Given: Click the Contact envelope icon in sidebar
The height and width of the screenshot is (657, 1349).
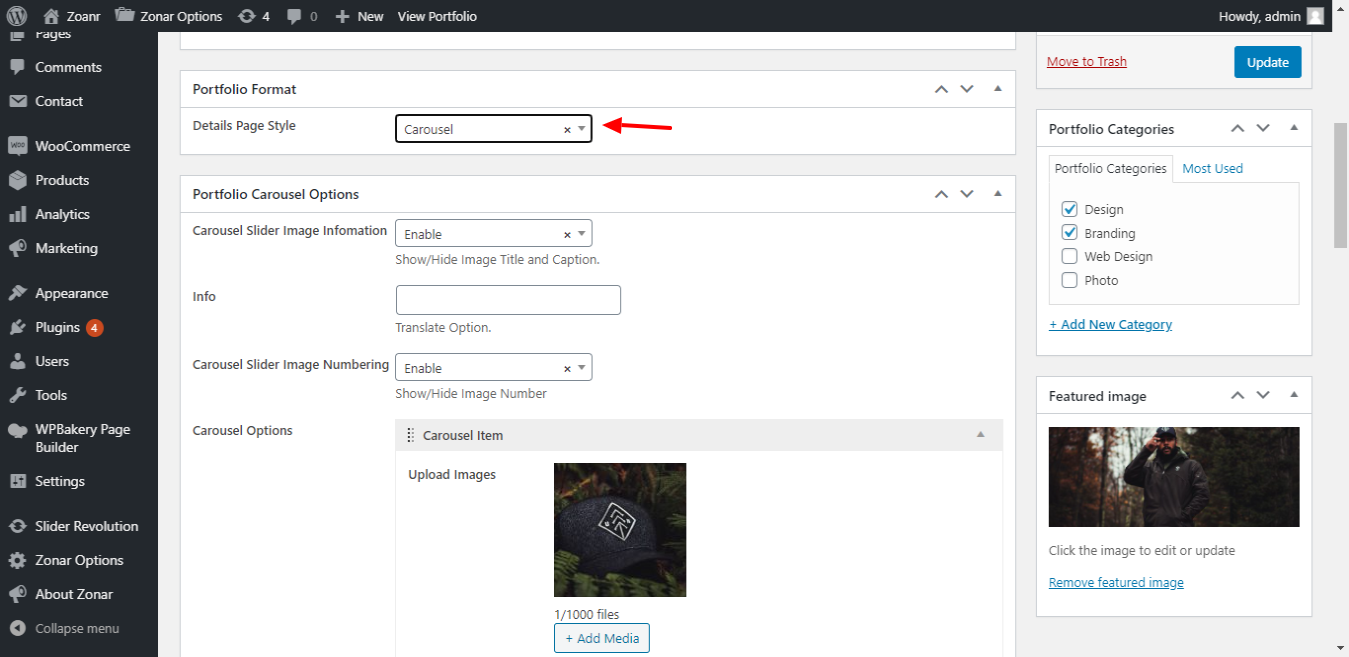Looking at the screenshot, I should 17,101.
